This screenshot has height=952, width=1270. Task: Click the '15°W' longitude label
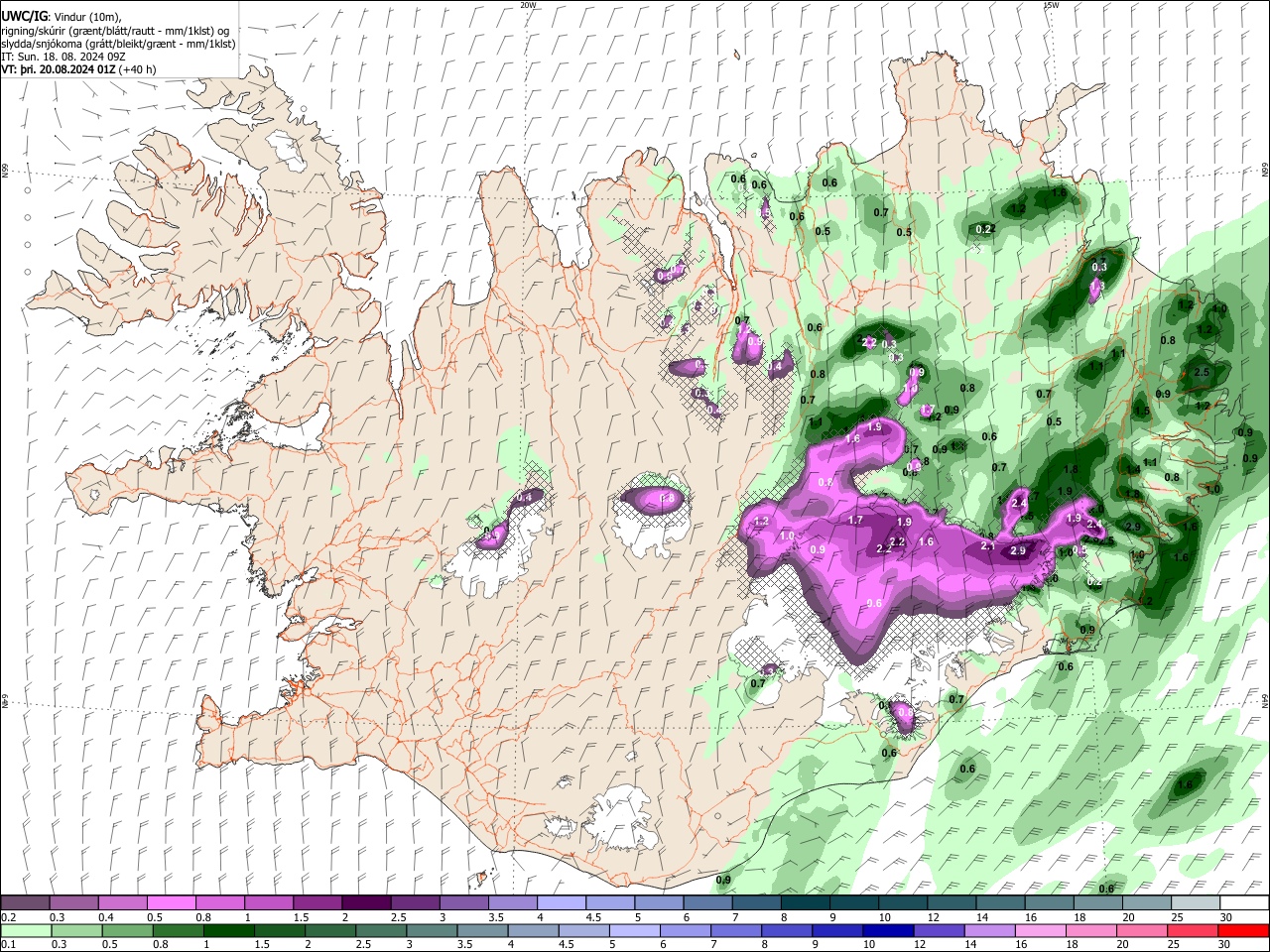[x=1051, y=5]
